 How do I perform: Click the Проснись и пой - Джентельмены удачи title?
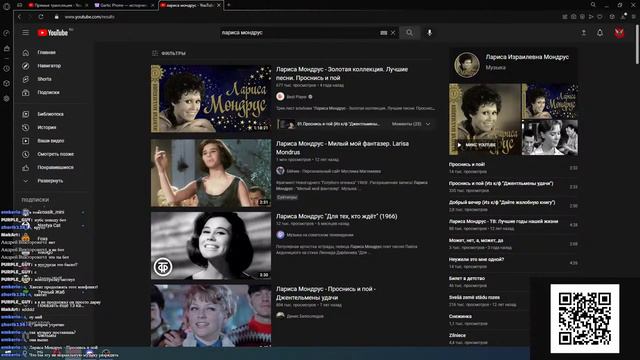pyautogui.click(x=326, y=293)
